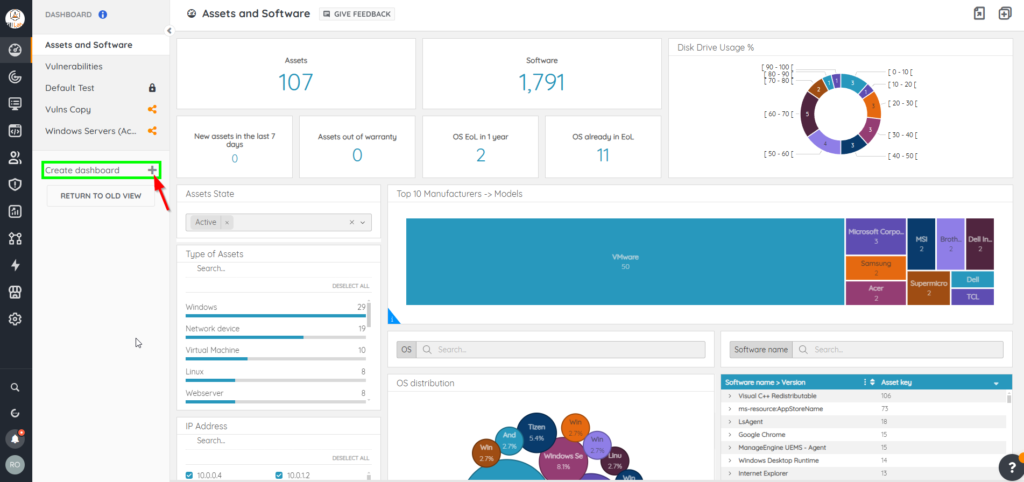Click the OS search field
This screenshot has height=482, width=1024.
point(561,349)
